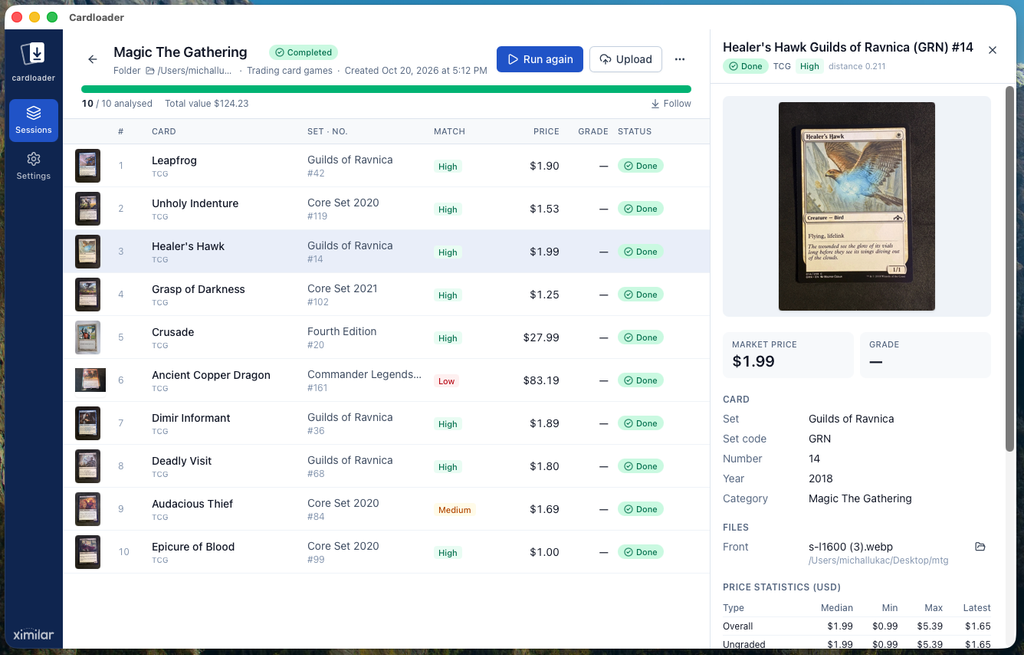Click the MATCH column header
1024x655 pixels.
(x=449, y=131)
